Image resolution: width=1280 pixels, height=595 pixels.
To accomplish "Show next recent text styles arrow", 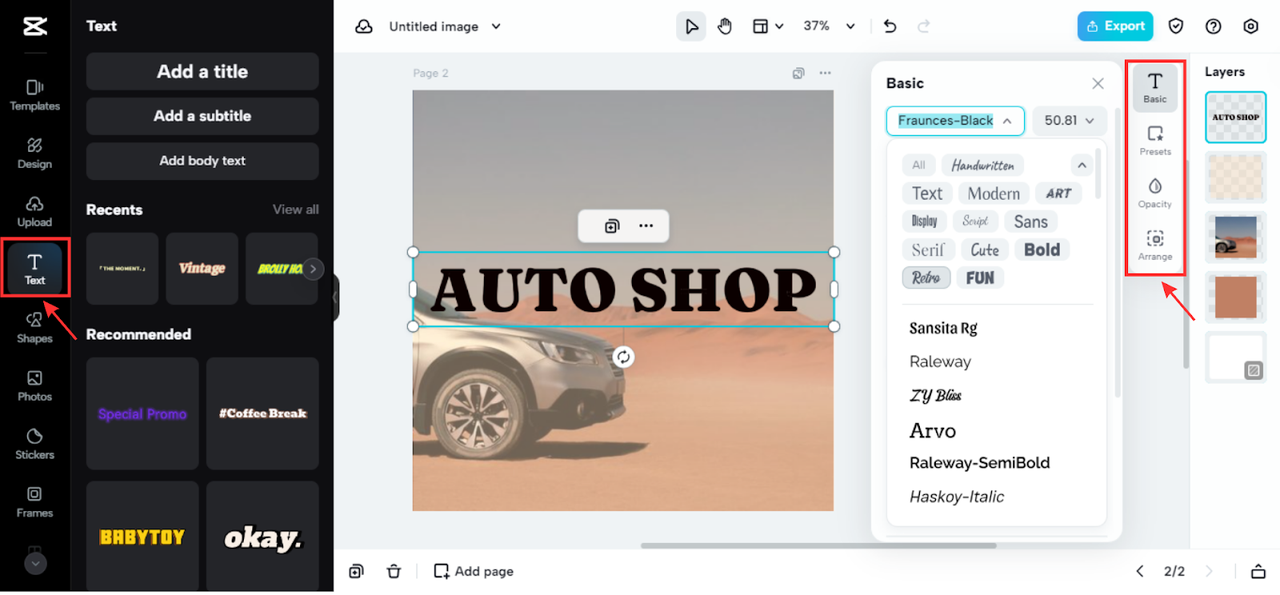I will pyautogui.click(x=313, y=268).
